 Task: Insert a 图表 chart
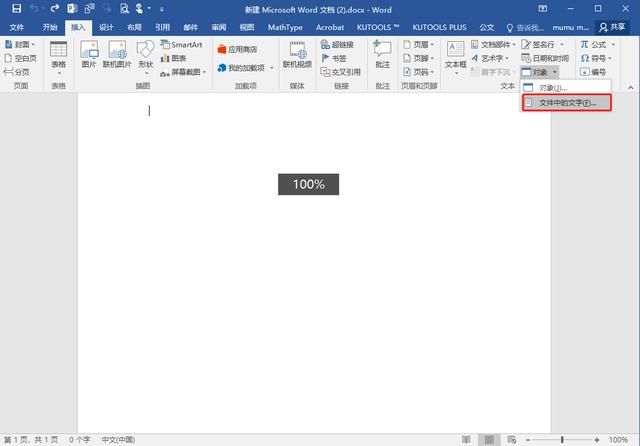pos(174,58)
